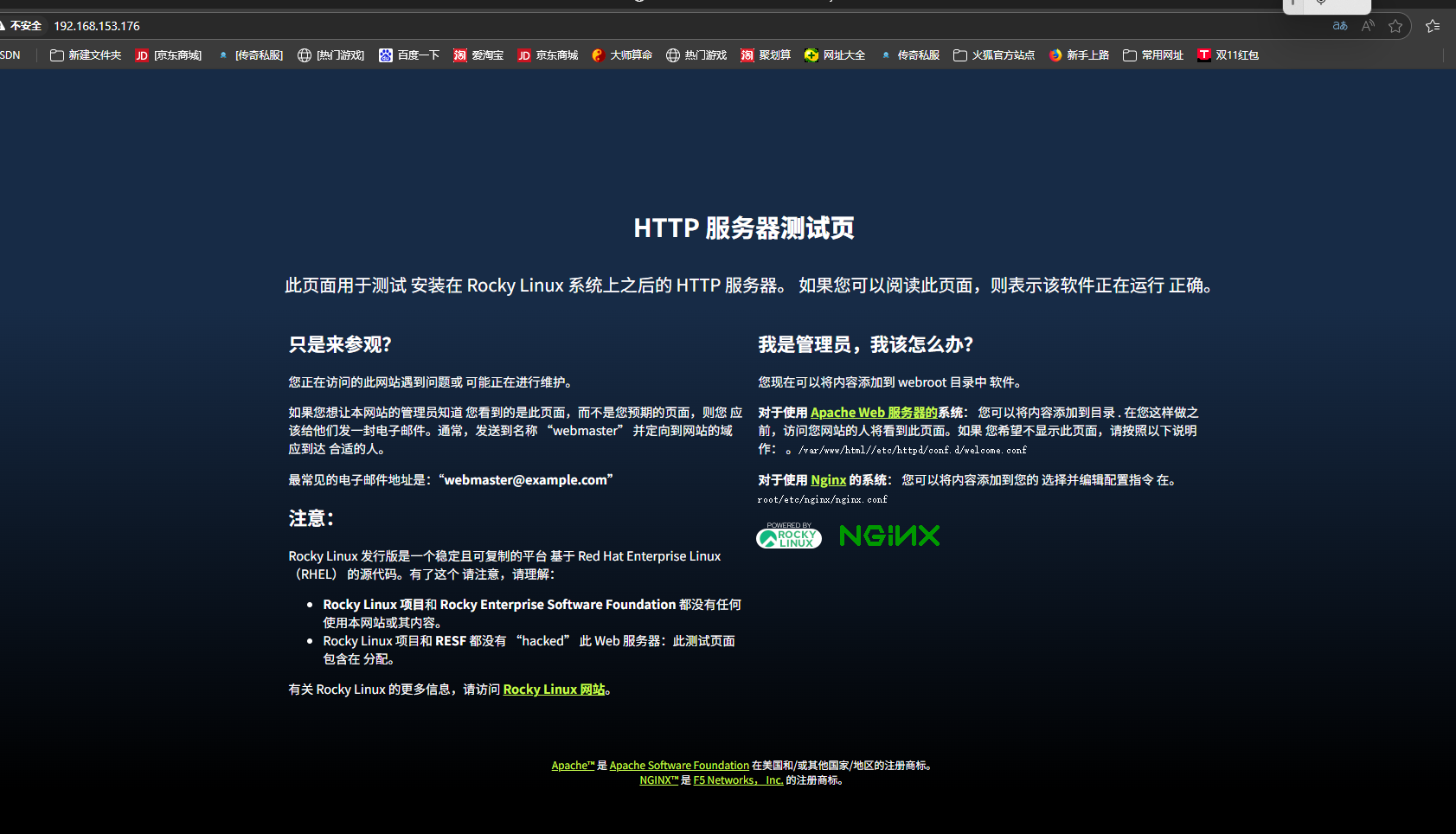1456x834 pixels.
Task: Click the Rocky Enterprise Software Foundation bullet text
Action: tap(532, 613)
